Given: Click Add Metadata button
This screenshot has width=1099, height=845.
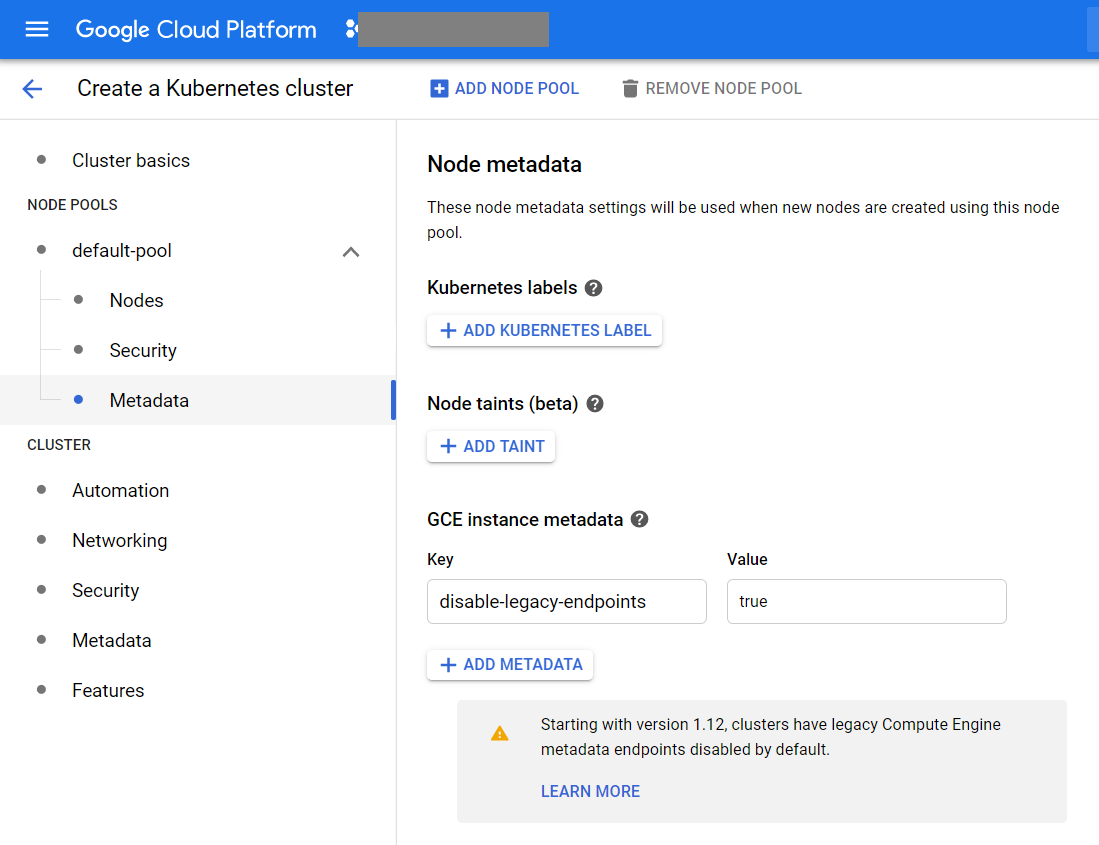Looking at the screenshot, I should tap(510, 664).
